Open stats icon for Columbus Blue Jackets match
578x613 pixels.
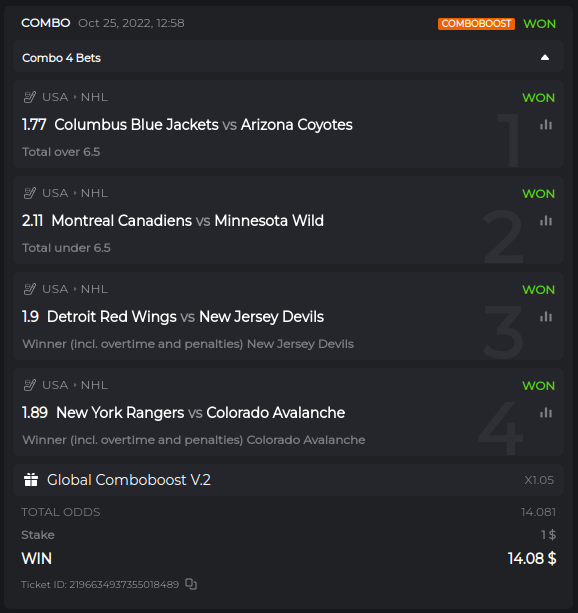[x=546, y=125]
